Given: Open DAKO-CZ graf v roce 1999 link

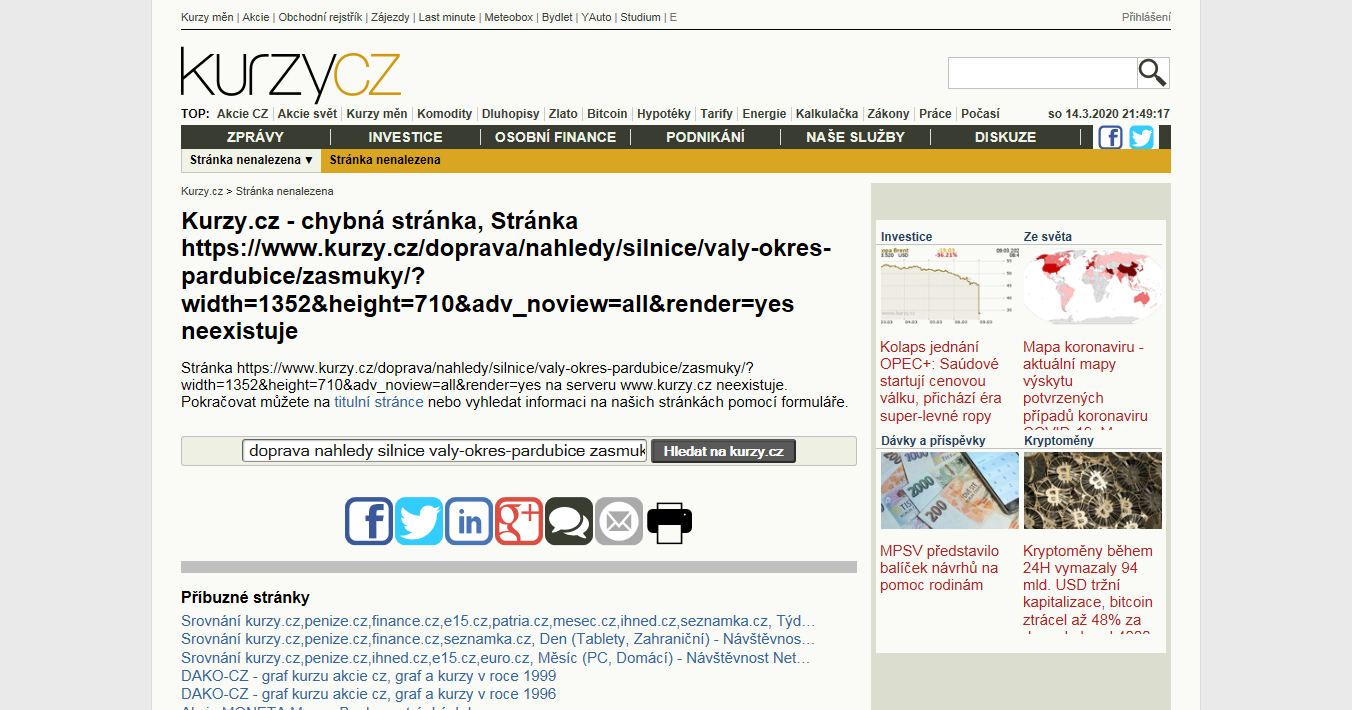Looking at the screenshot, I should coord(368,676).
